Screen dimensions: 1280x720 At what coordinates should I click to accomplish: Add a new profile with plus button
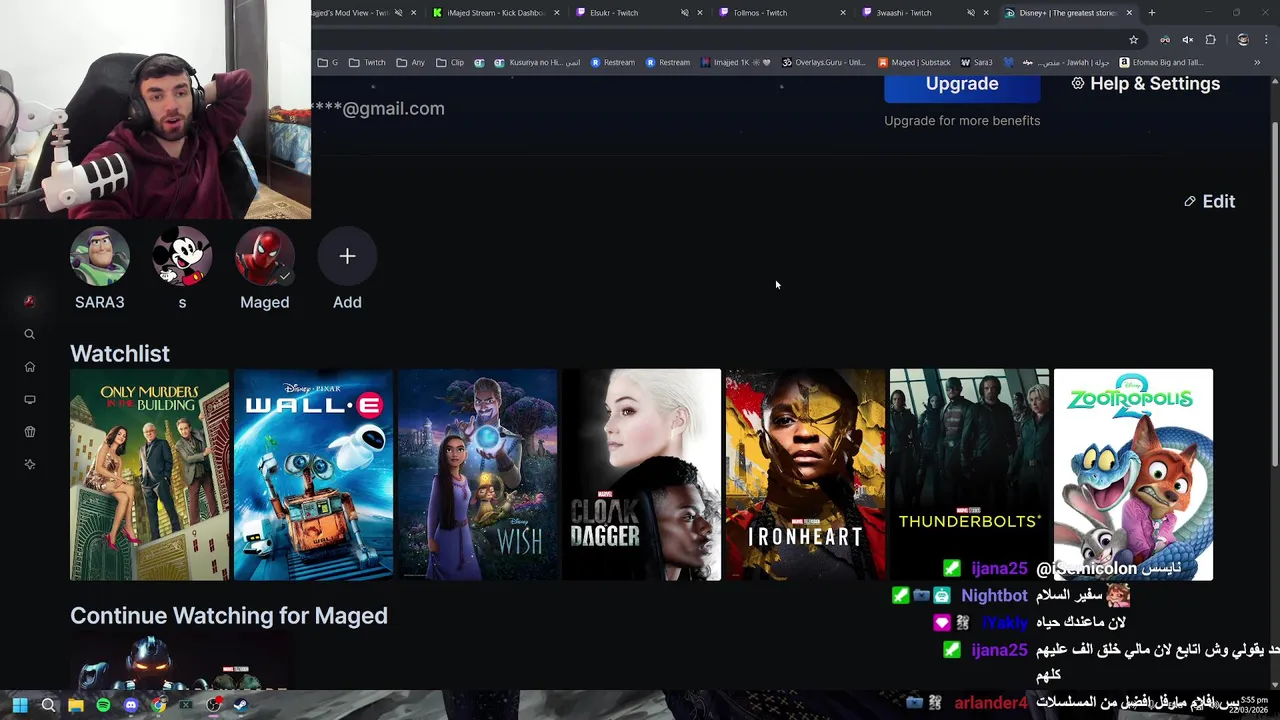[x=347, y=257]
